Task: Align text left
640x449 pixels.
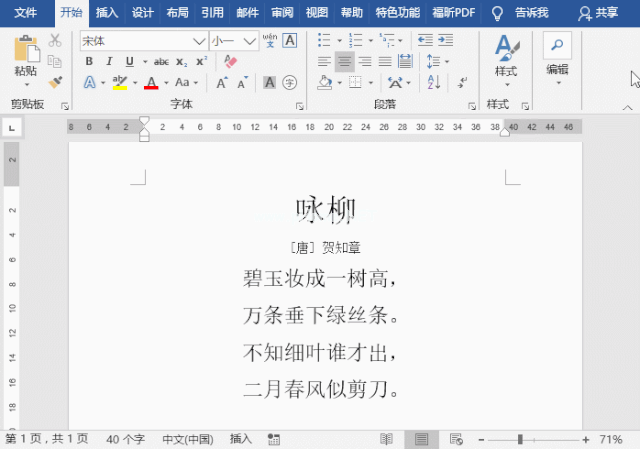Action: pyautogui.click(x=324, y=62)
